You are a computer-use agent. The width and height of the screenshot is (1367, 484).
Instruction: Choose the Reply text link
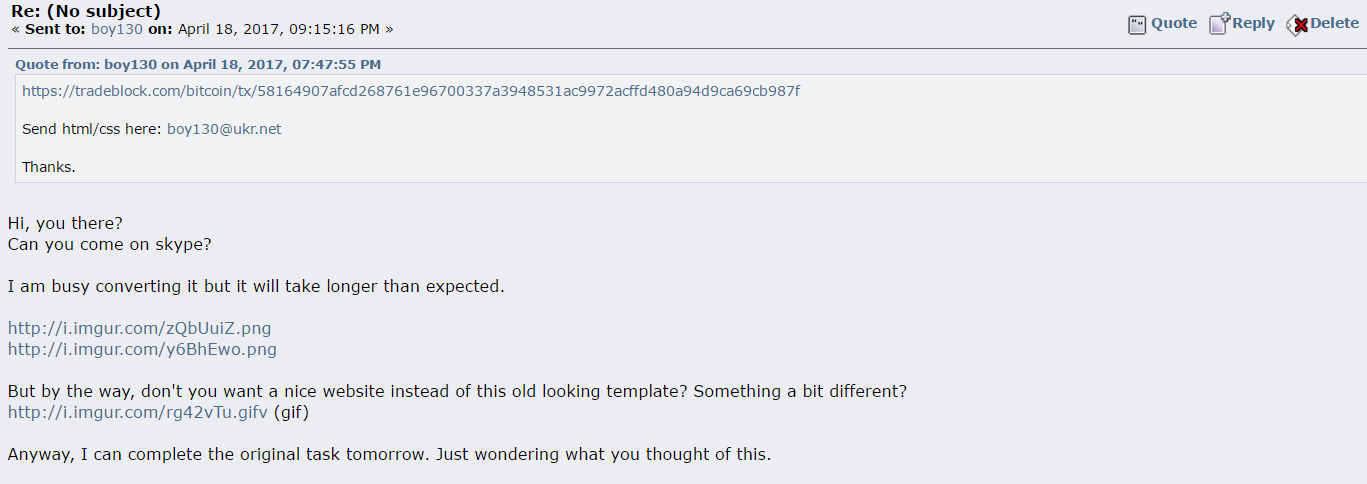pyautogui.click(x=1253, y=23)
